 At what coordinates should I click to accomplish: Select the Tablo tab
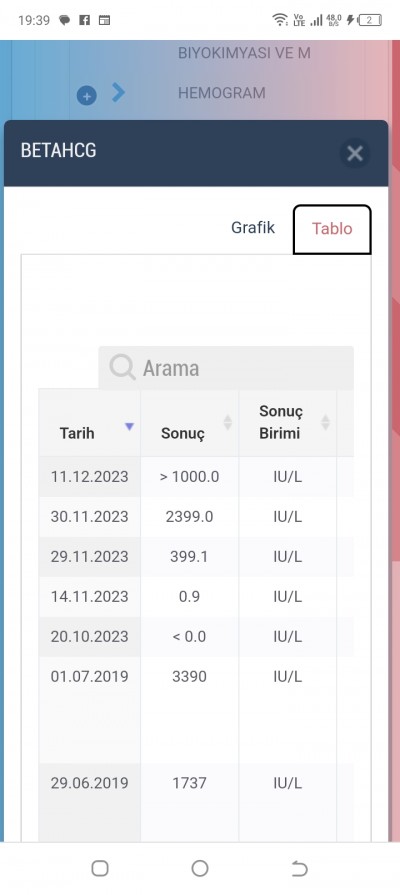tap(332, 229)
